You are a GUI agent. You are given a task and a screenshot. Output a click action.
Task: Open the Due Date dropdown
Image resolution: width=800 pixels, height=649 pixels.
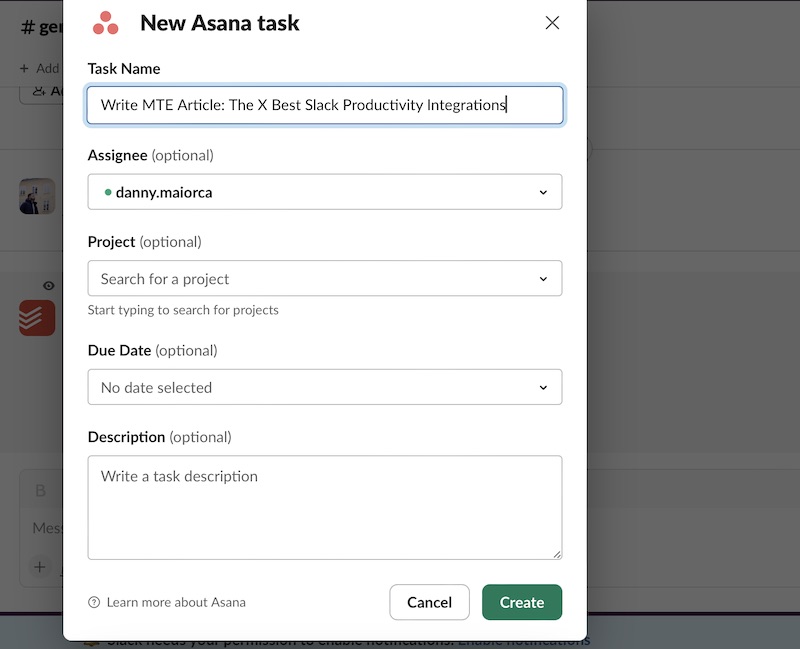325,387
